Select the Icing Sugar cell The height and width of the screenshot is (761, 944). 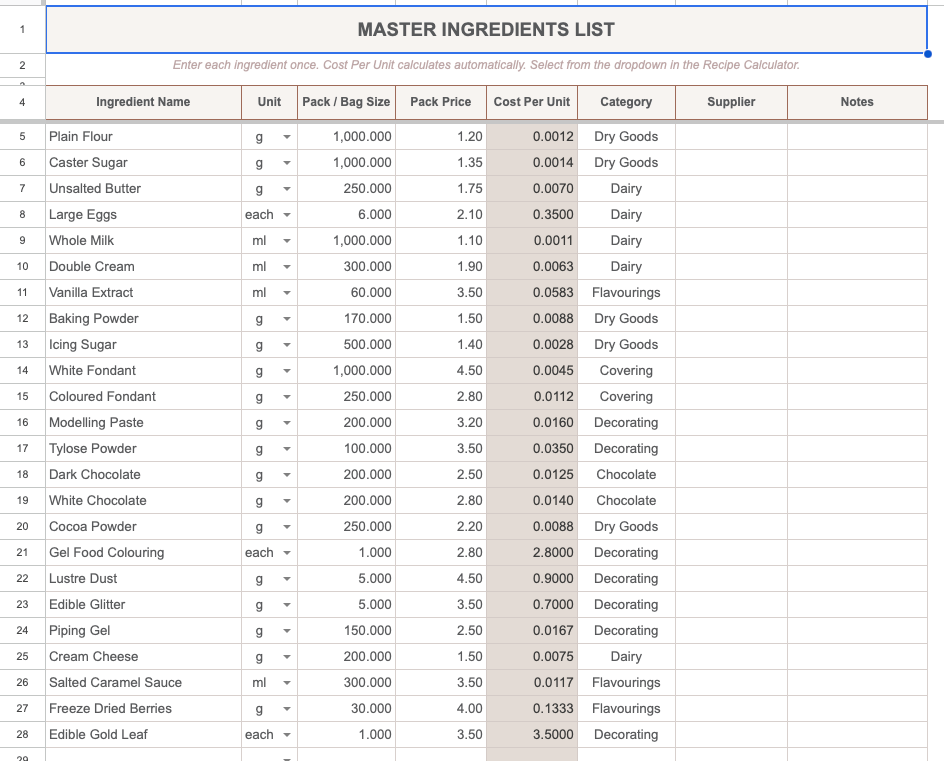click(143, 344)
